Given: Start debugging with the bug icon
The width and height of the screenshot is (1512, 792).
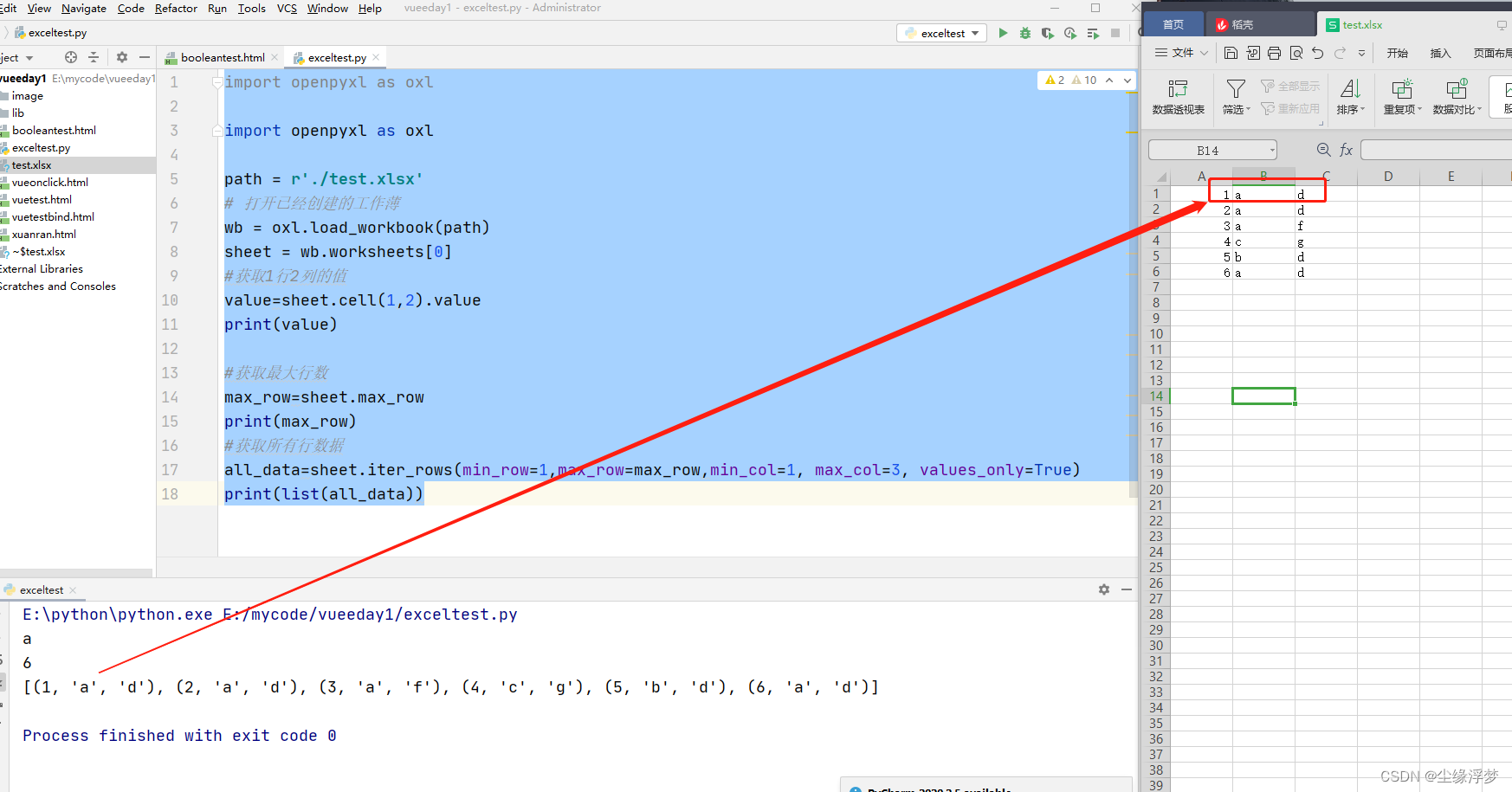Looking at the screenshot, I should click(1024, 32).
